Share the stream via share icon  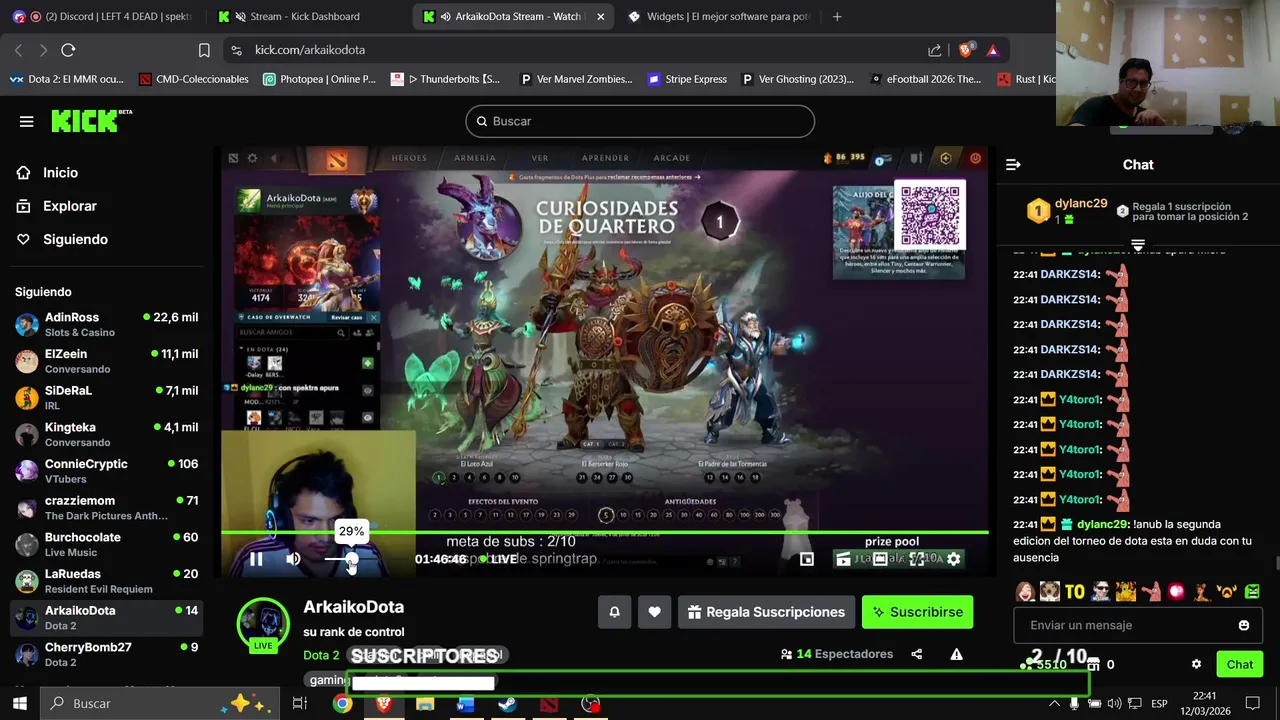tap(917, 654)
